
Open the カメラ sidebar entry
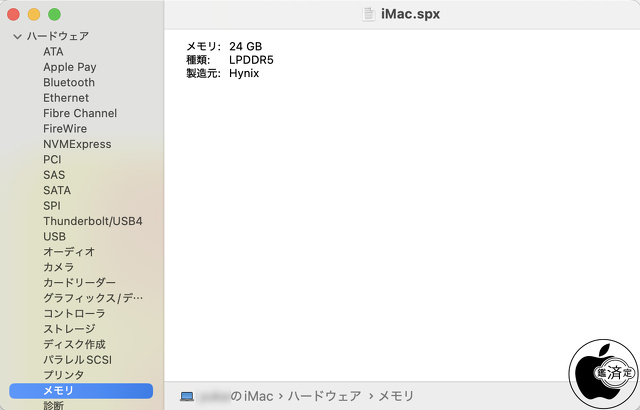(x=58, y=268)
